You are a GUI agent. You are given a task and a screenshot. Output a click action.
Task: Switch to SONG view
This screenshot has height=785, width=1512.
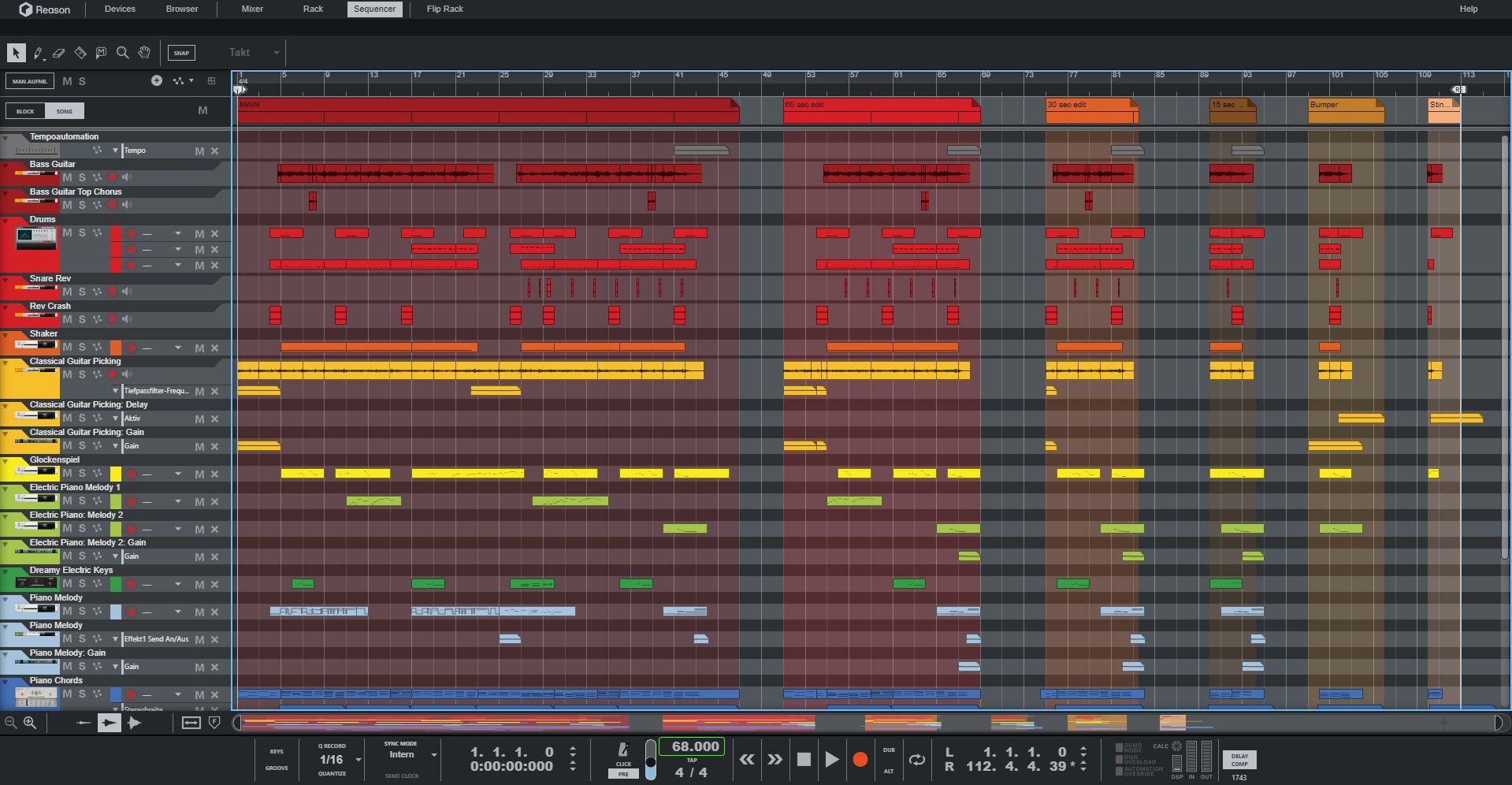(x=65, y=111)
